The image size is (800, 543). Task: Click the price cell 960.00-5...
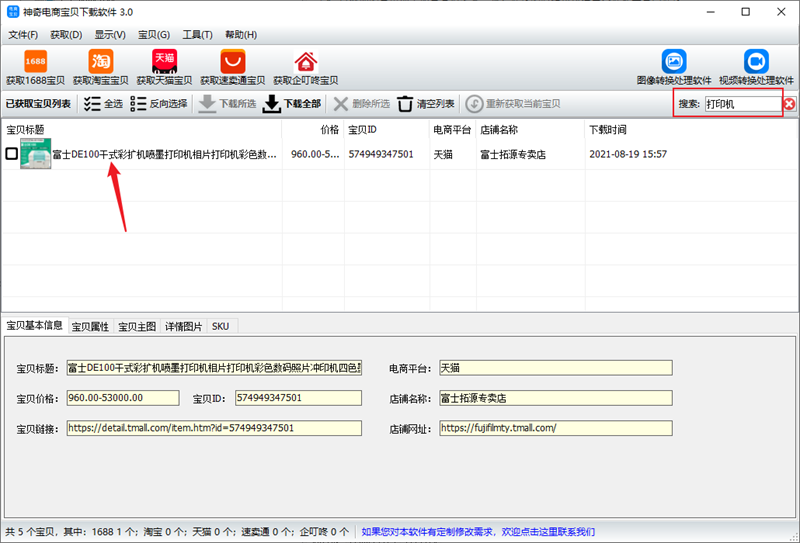pyautogui.click(x=315, y=154)
